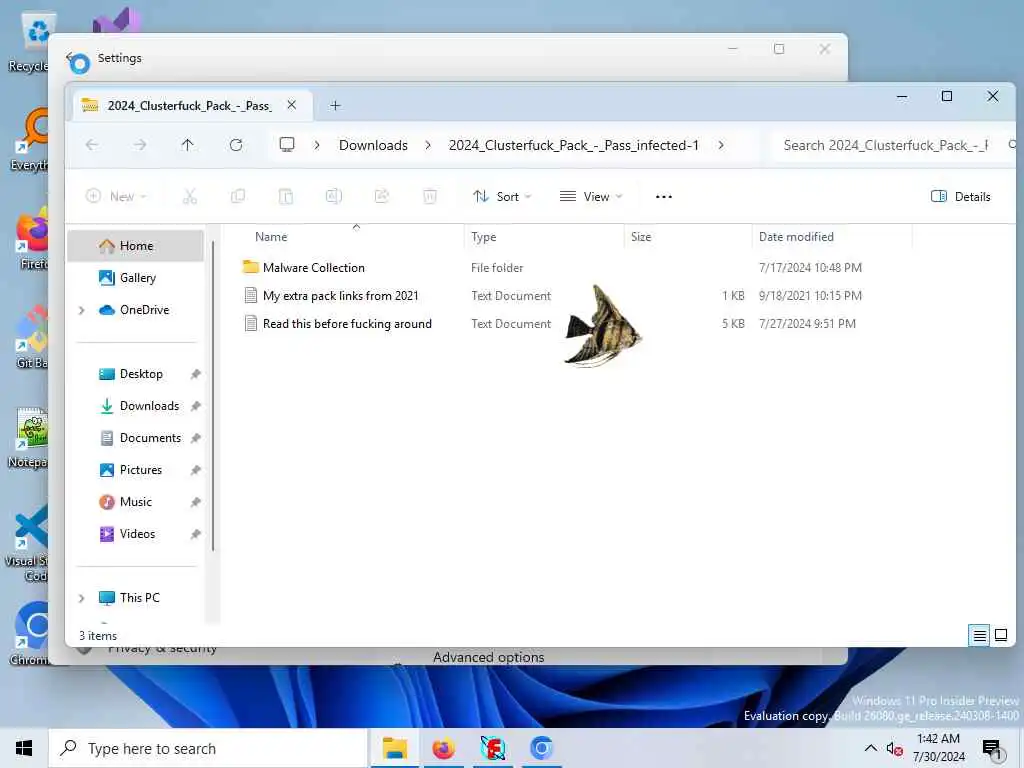This screenshot has height=768, width=1024.
Task: Open Gallery in the navigation pane
Action: coord(138,278)
